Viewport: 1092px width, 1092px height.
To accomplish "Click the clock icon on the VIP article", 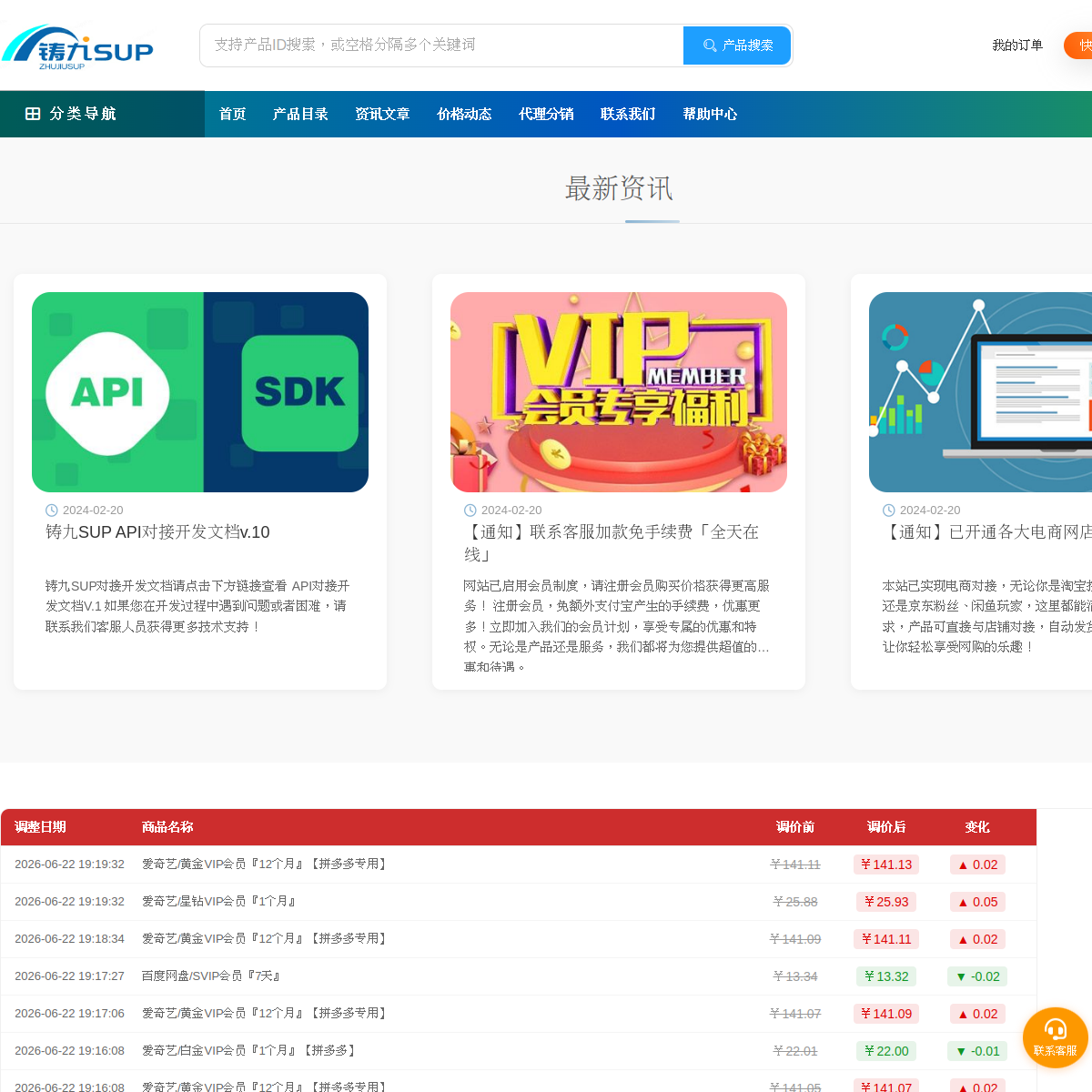I will coord(470,511).
